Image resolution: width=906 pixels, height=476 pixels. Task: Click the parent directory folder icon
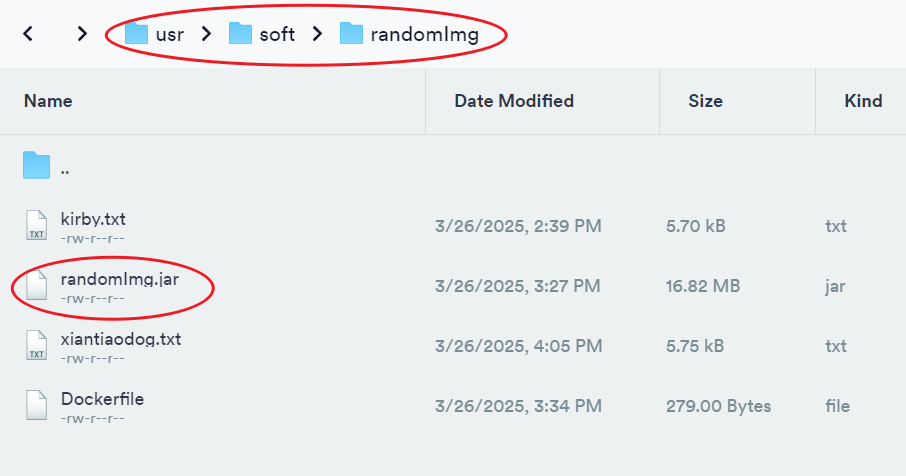(36, 166)
